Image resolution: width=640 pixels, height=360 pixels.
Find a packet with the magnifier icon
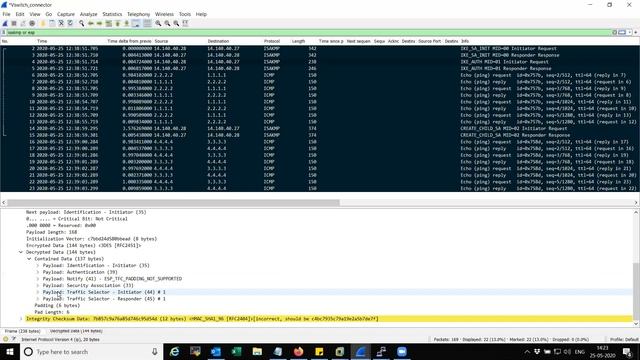tap(82, 23)
